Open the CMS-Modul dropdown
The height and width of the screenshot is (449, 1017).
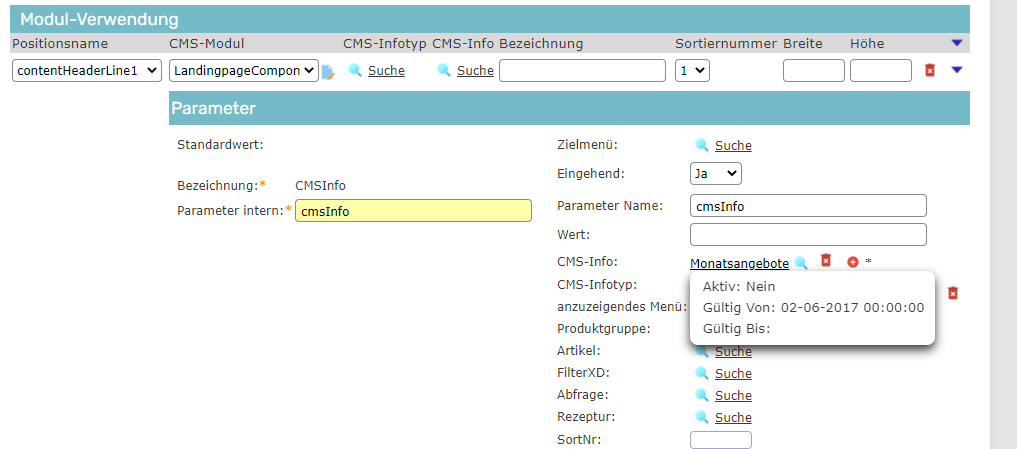coord(243,71)
